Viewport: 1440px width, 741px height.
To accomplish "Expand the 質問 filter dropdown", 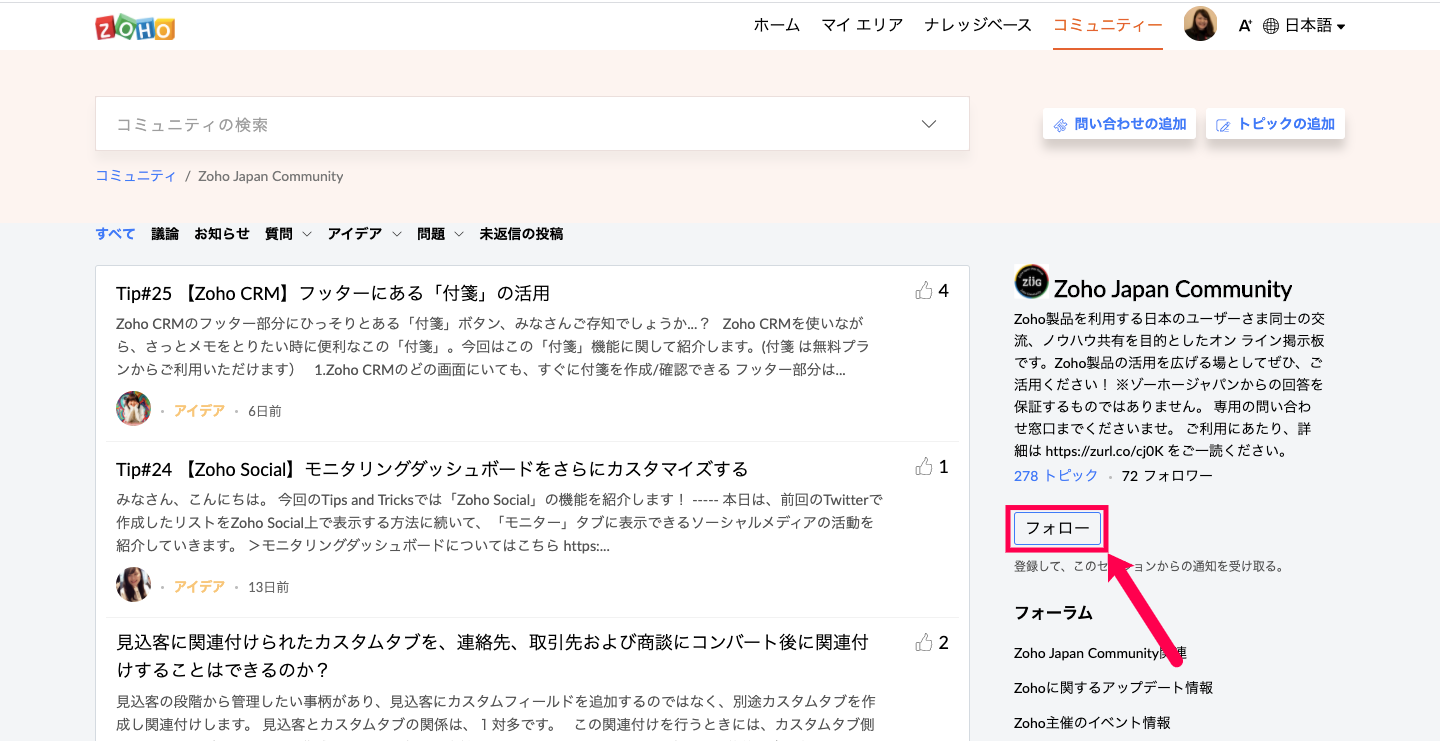I will click(x=306, y=234).
